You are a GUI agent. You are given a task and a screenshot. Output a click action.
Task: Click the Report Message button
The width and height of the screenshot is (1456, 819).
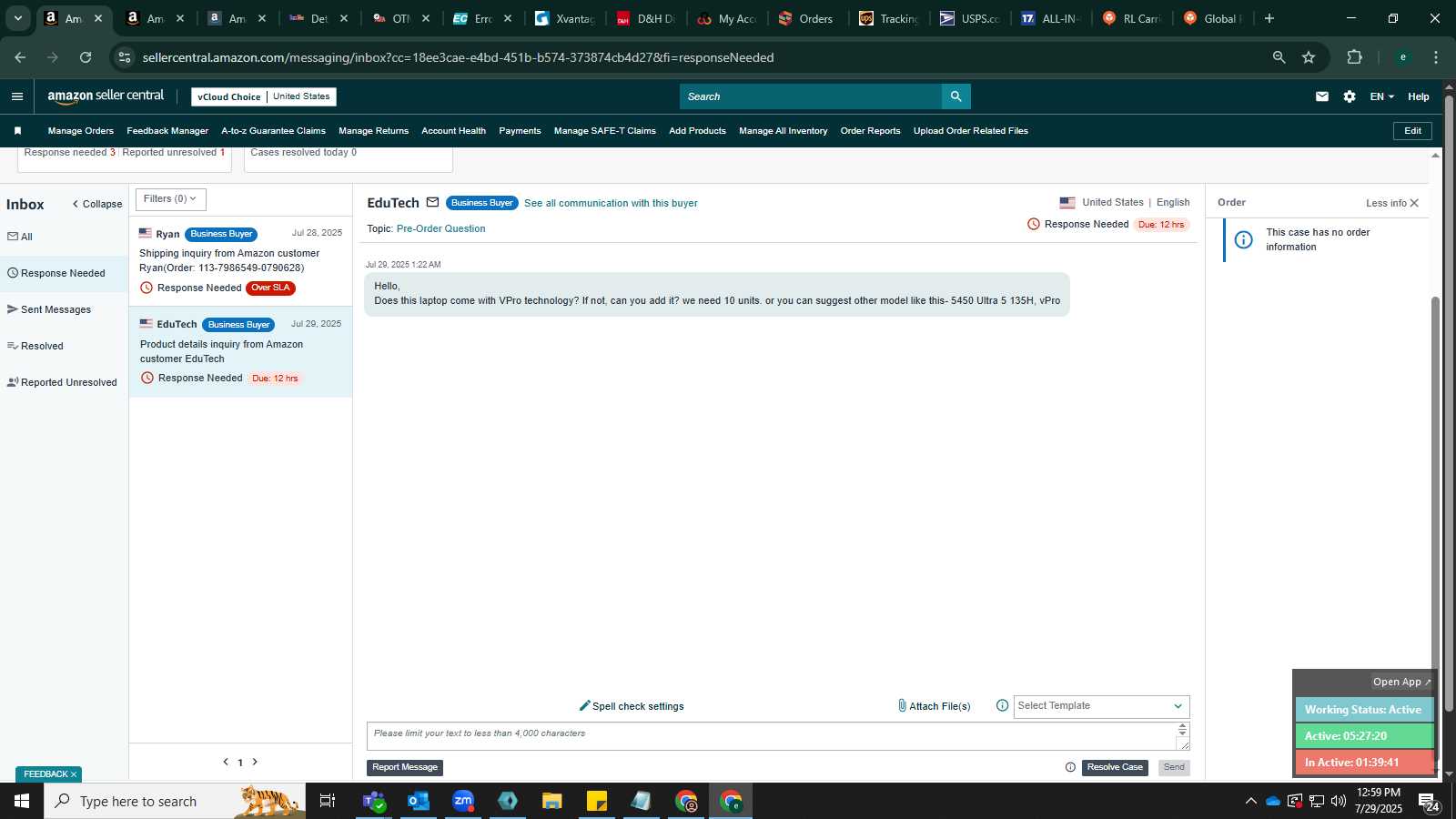point(405,768)
